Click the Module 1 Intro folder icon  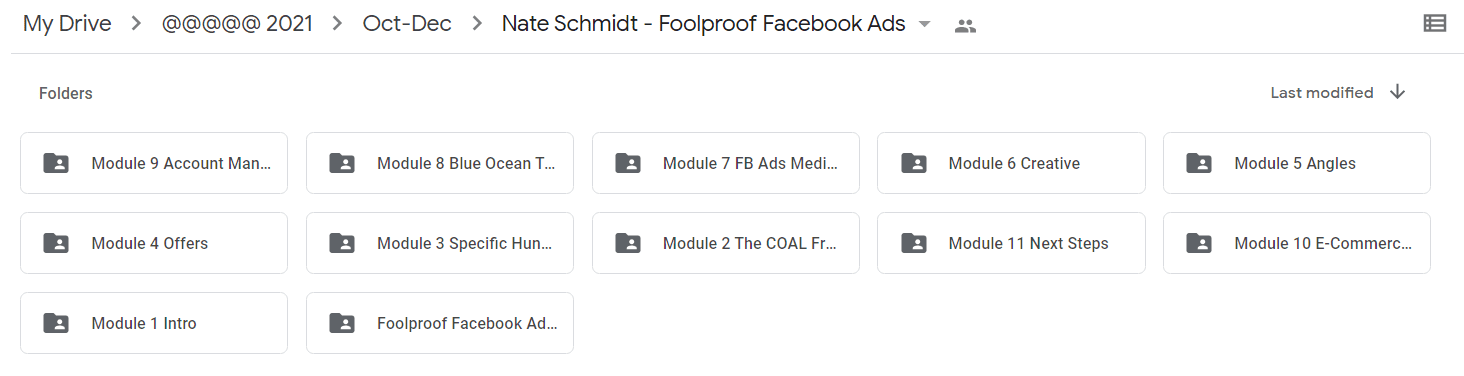click(56, 323)
